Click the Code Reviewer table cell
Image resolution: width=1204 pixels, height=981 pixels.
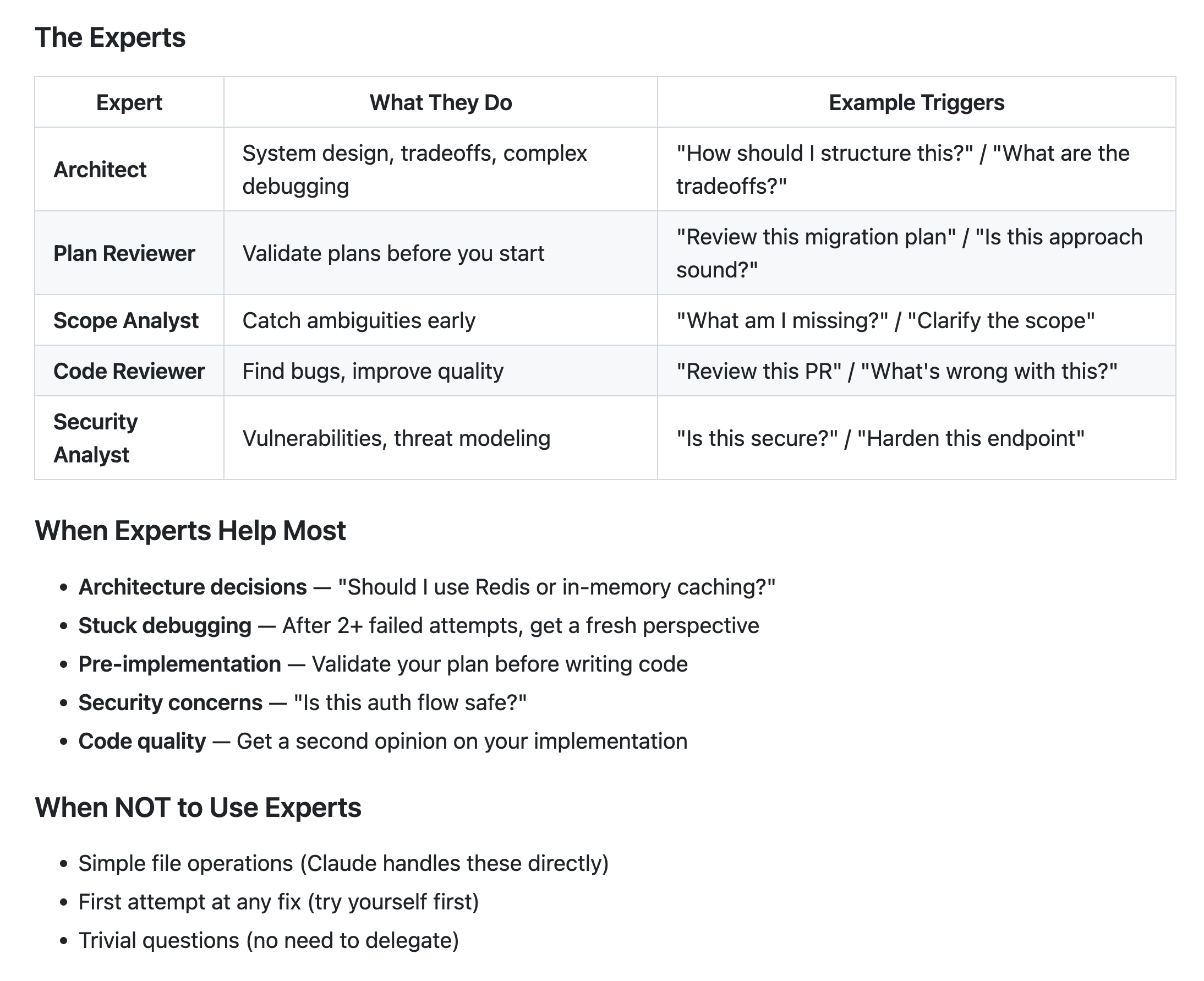129,371
